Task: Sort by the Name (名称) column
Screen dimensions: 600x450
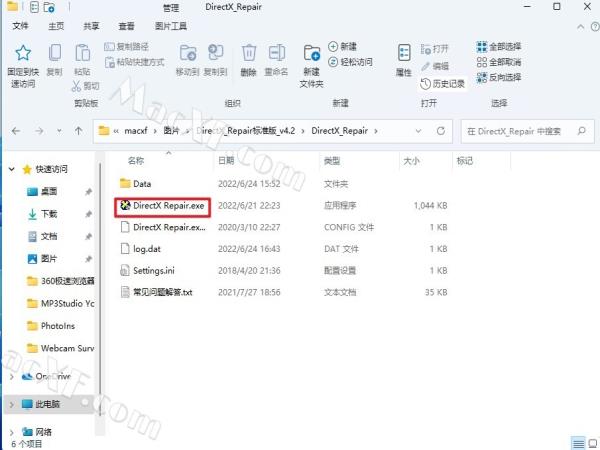Action: (136, 161)
